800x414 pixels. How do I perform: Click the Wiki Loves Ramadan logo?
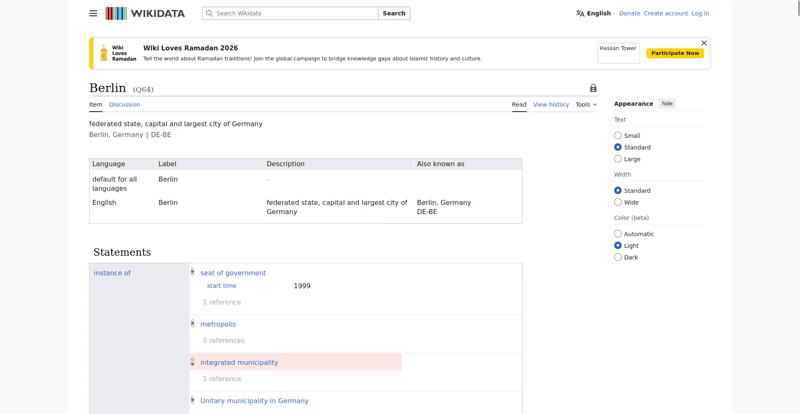point(118,53)
